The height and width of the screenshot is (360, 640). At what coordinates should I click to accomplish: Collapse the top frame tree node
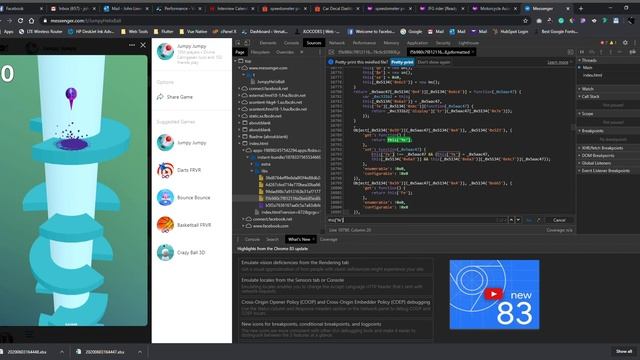(x=236, y=61)
